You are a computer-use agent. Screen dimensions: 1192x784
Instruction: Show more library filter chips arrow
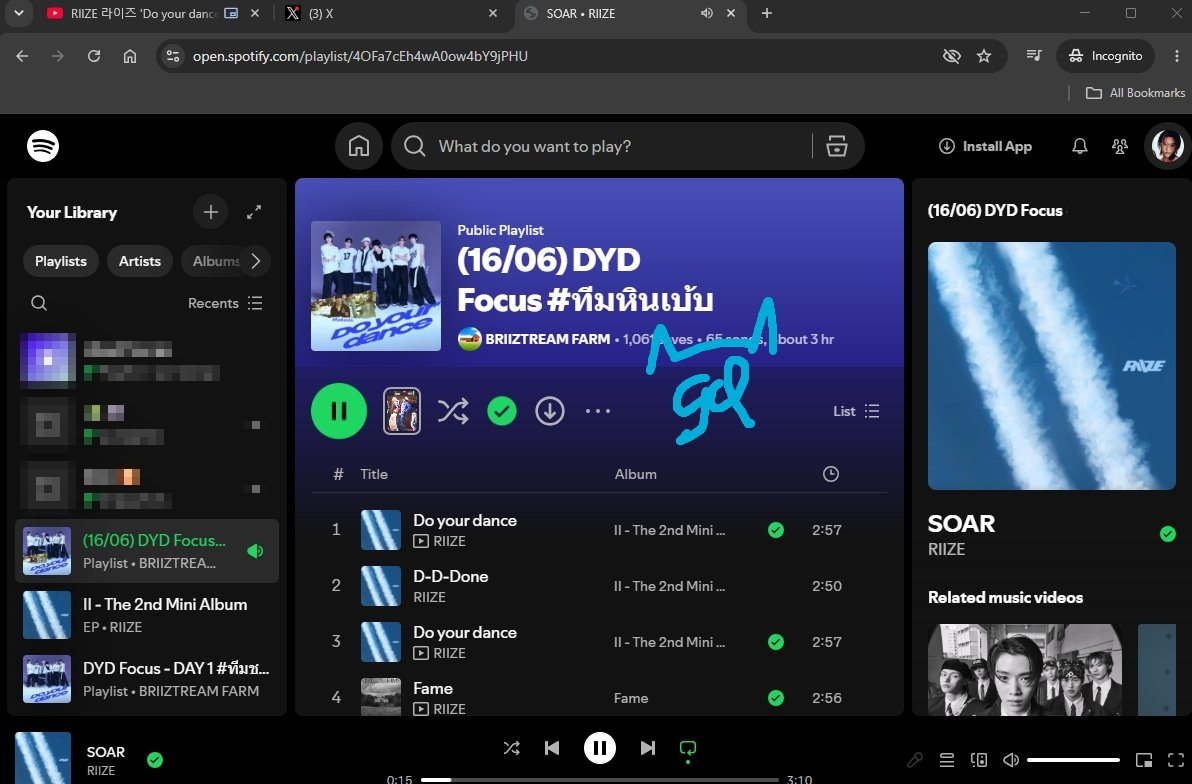[256, 261]
